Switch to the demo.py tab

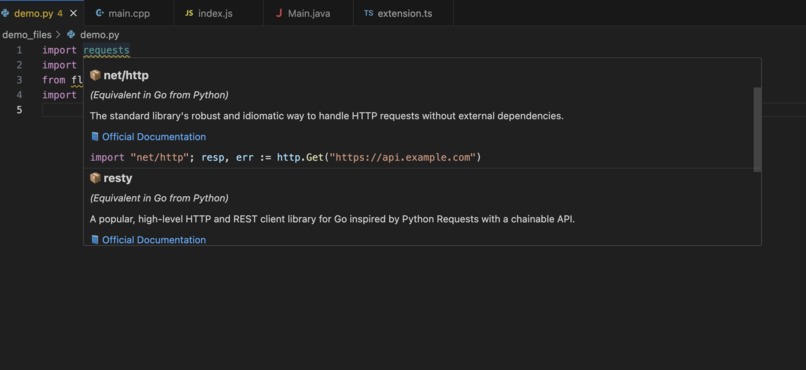(41, 13)
